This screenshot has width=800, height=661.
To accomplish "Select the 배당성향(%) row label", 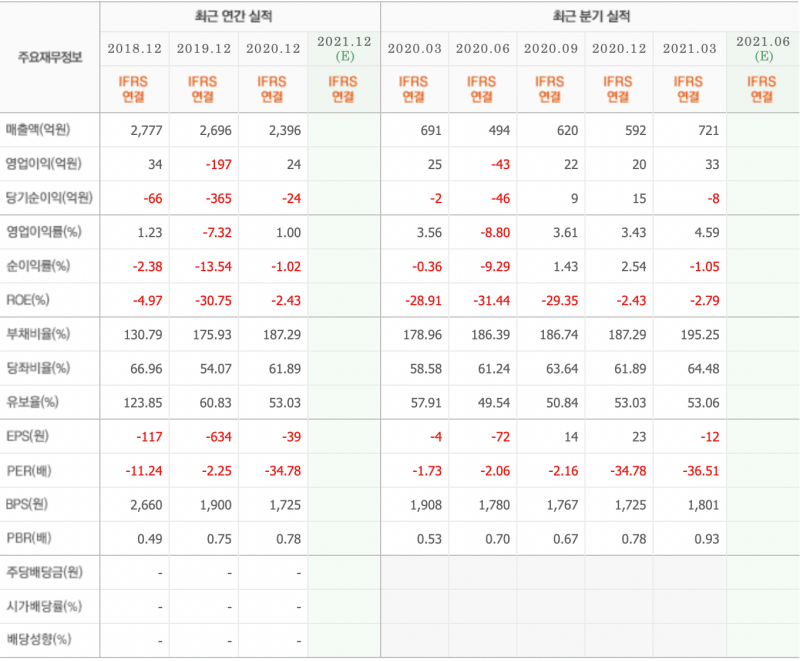I will pyautogui.click(x=38, y=639).
